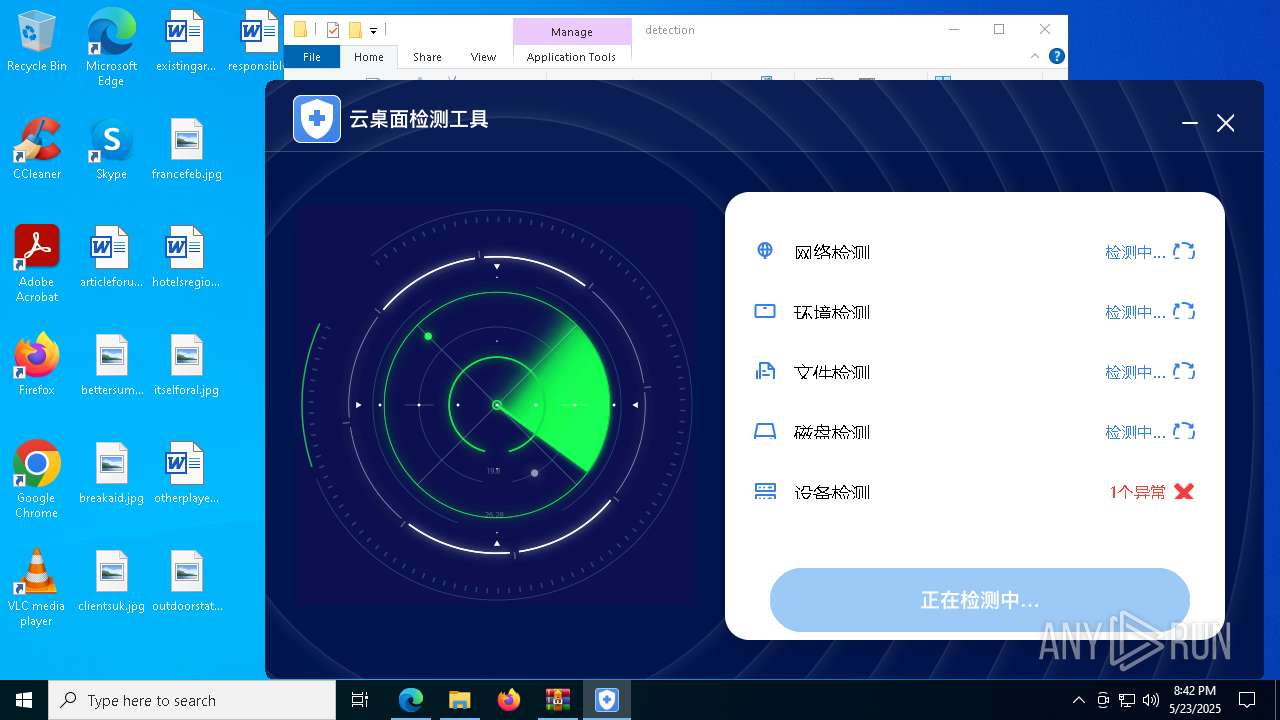This screenshot has height=720, width=1280.
Task: Open the notification center
Action: click(1247, 700)
